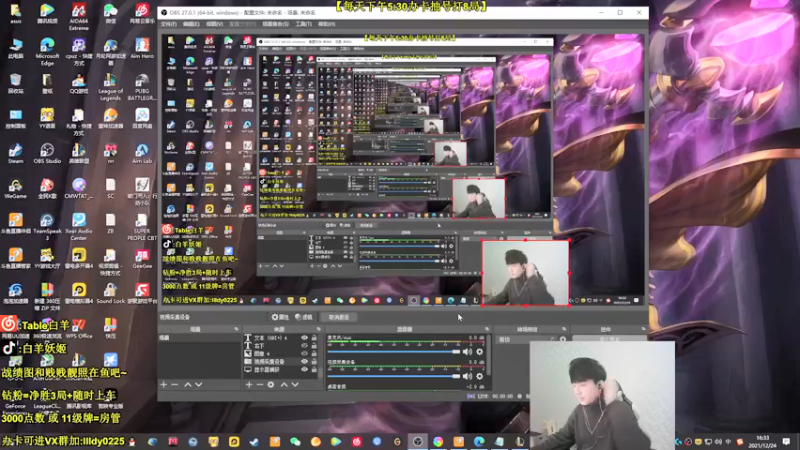Pop out the Audio Mixer dock panel

click(487, 329)
